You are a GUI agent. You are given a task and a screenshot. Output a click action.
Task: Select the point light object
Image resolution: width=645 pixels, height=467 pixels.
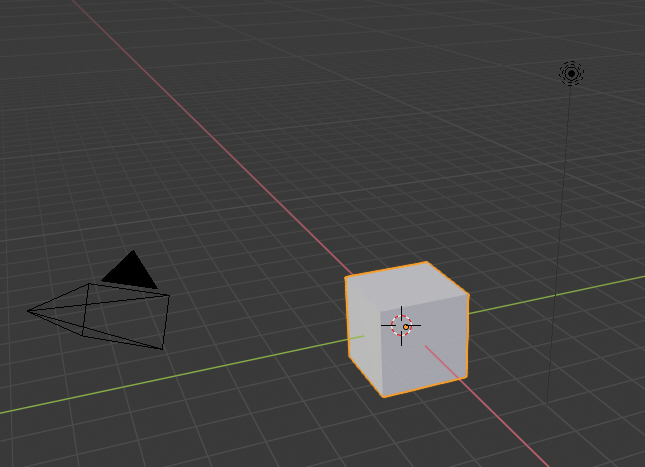click(x=571, y=74)
